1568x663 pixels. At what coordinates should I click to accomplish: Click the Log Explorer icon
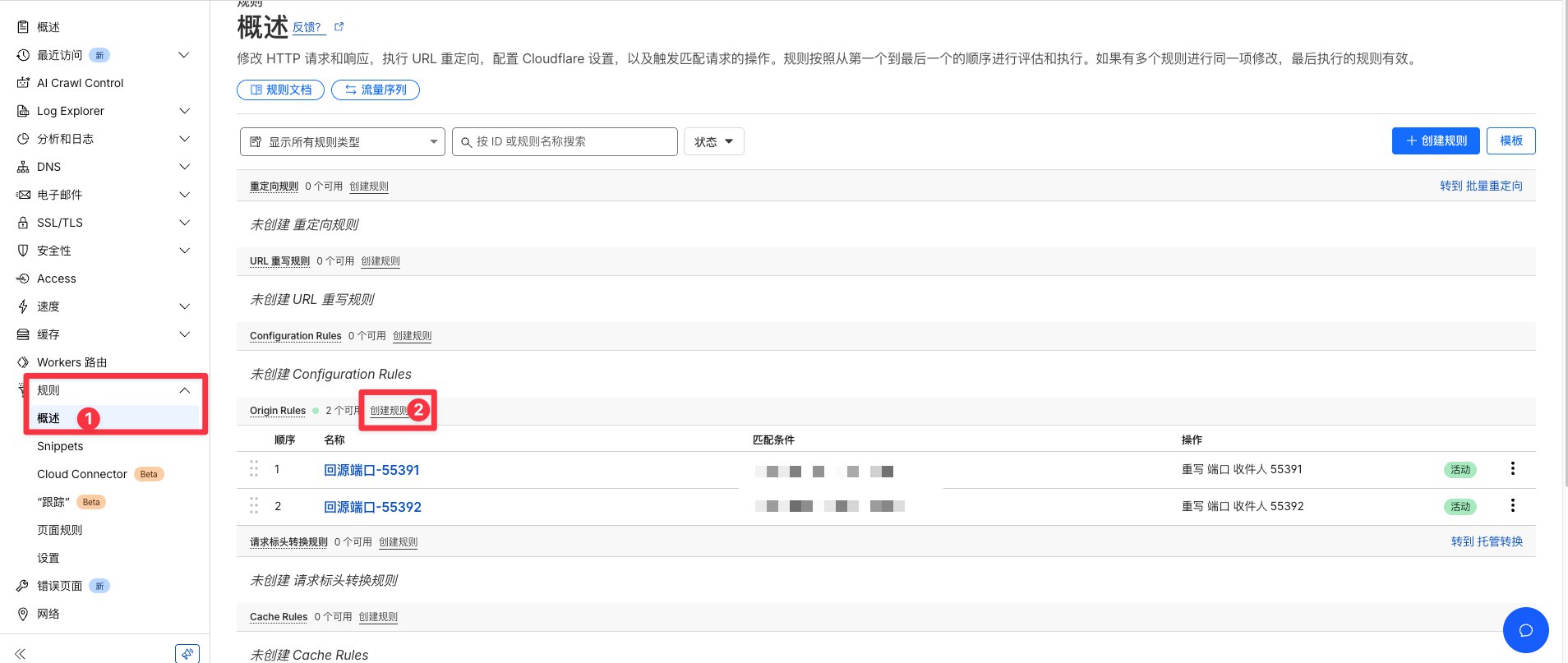coord(23,111)
